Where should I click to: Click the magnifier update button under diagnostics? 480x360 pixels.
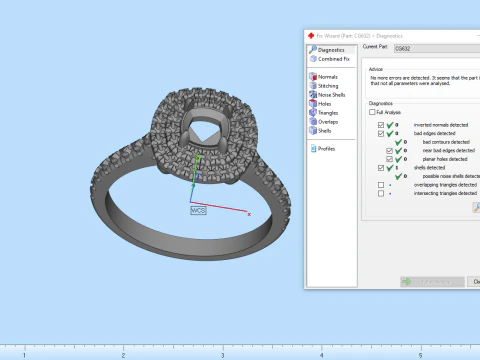pos(477,207)
